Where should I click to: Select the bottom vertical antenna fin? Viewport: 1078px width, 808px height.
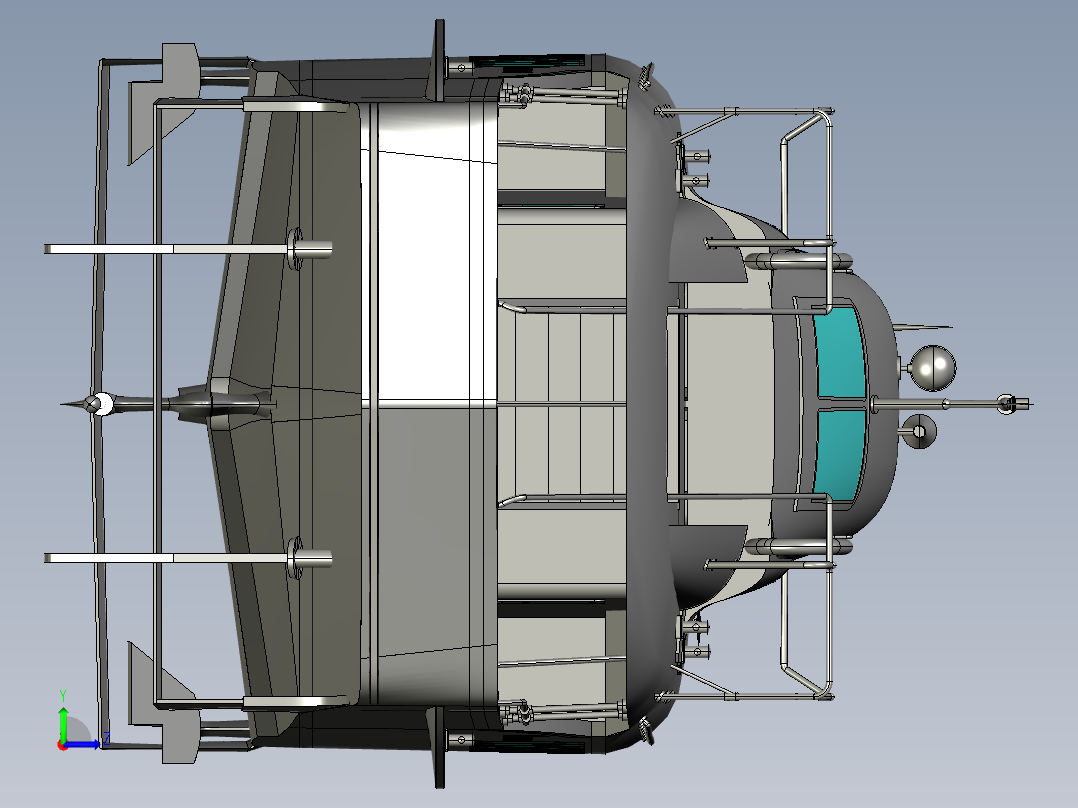coord(437,747)
